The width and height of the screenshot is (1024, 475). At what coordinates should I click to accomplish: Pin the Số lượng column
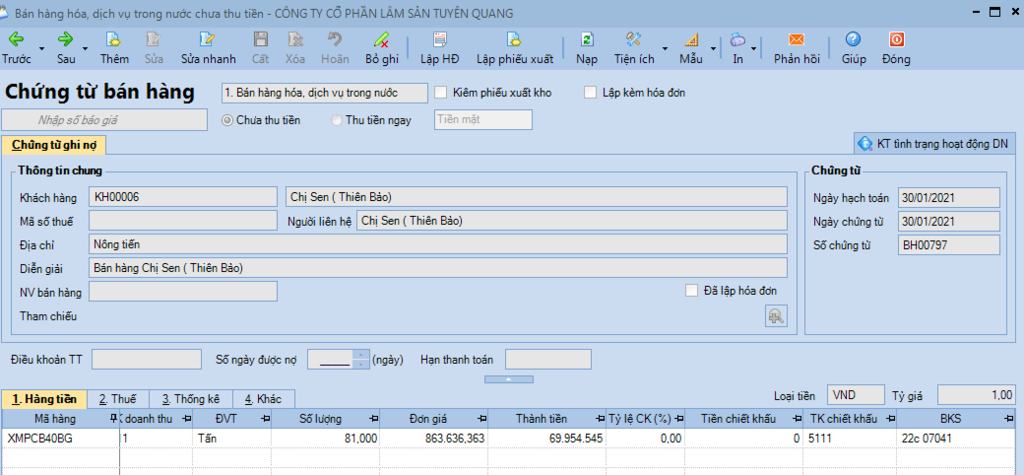pyautogui.click(x=374, y=419)
